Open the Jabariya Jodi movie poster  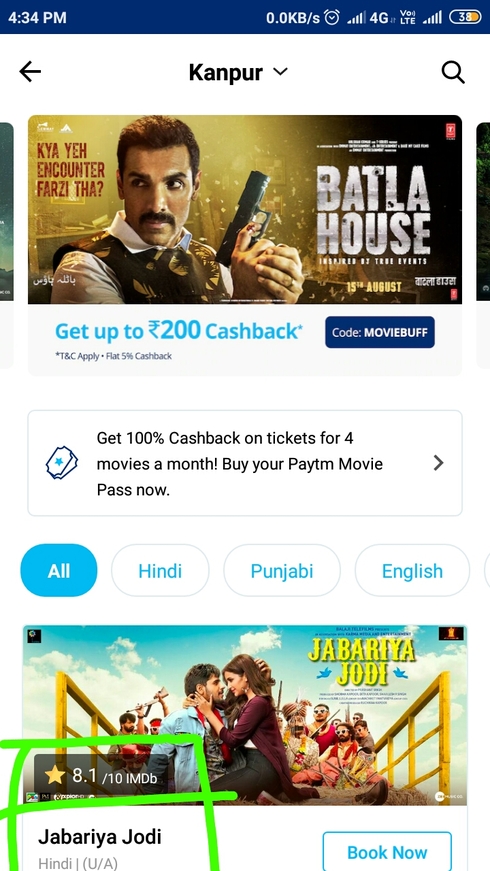[x=245, y=715]
